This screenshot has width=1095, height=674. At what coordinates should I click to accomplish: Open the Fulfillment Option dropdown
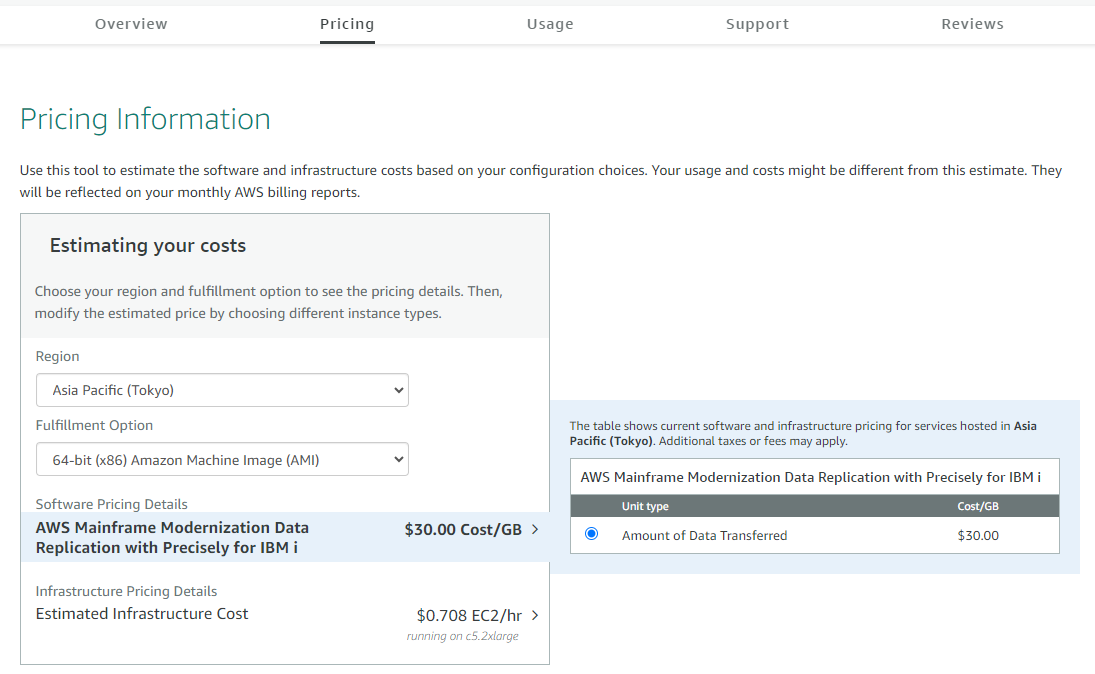[222, 459]
